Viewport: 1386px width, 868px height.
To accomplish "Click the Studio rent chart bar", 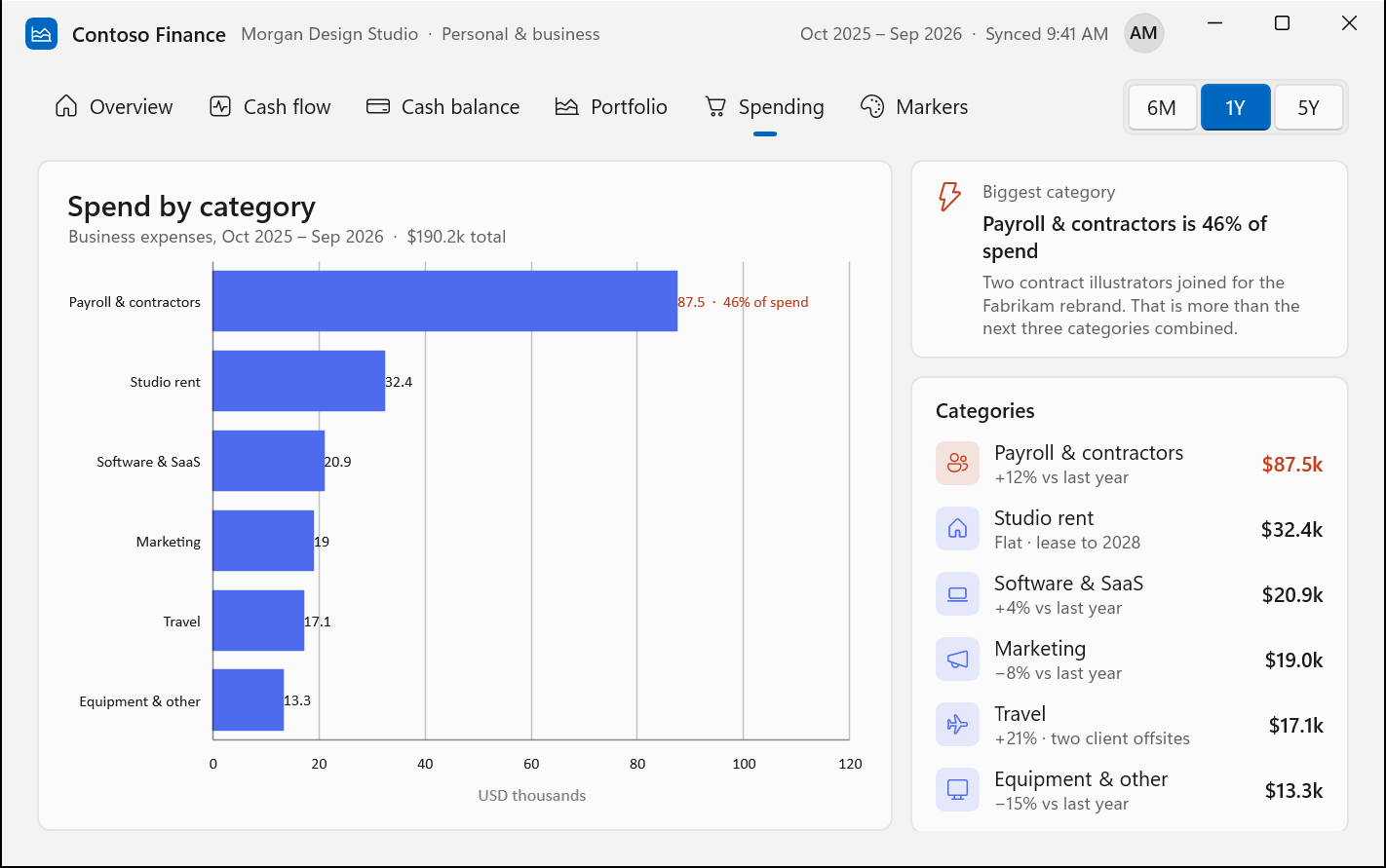I will [x=299, y=381].
